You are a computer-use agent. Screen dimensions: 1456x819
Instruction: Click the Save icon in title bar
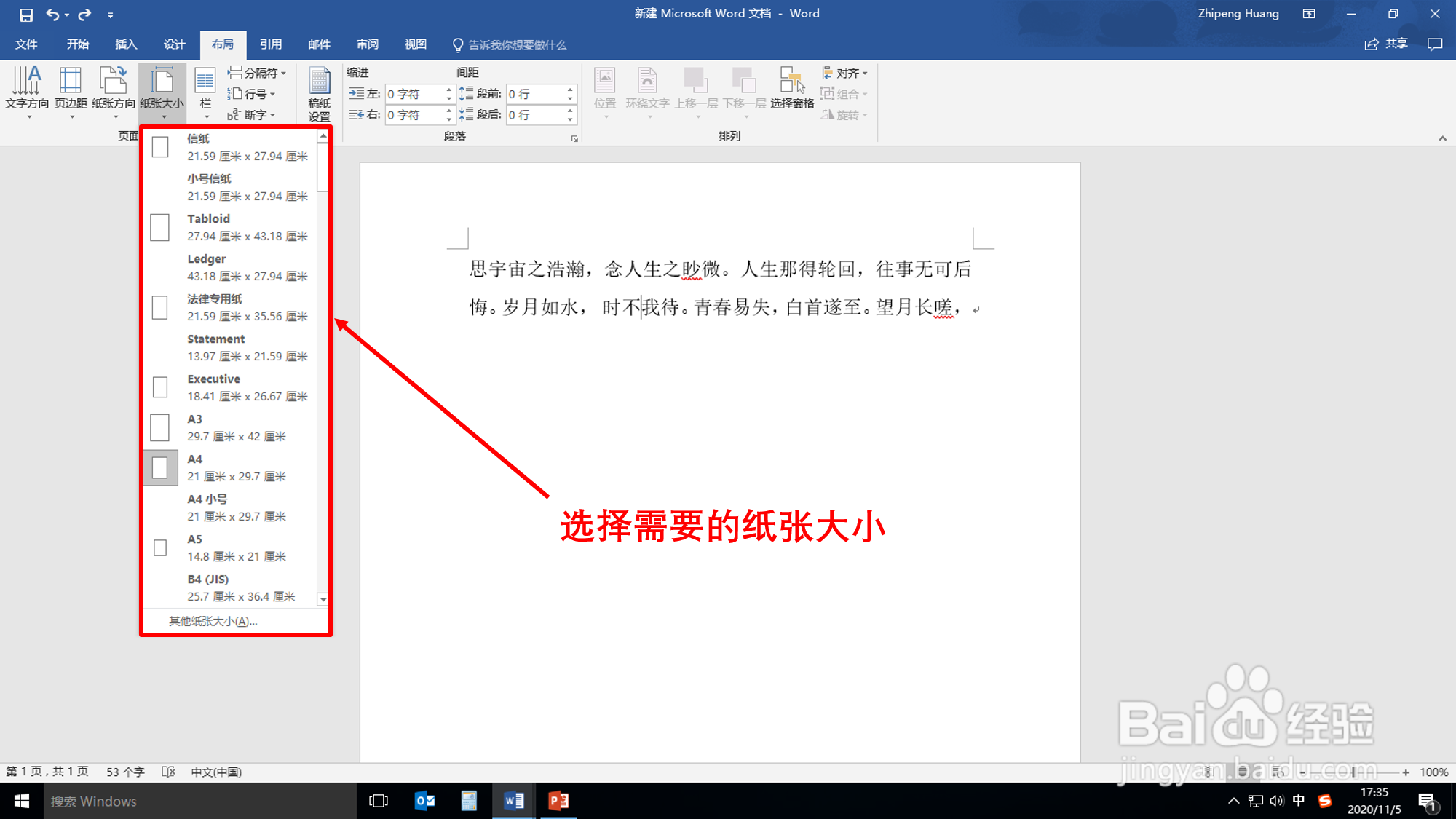[x=26, y=15]
